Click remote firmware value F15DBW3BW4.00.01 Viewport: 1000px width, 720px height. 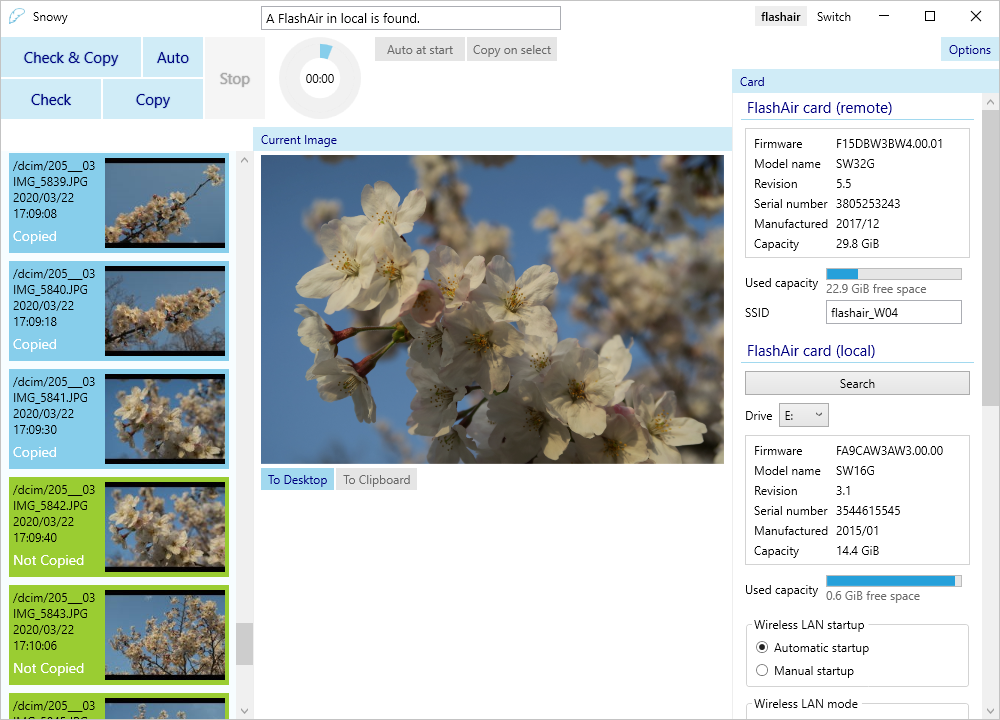[889, 143]
